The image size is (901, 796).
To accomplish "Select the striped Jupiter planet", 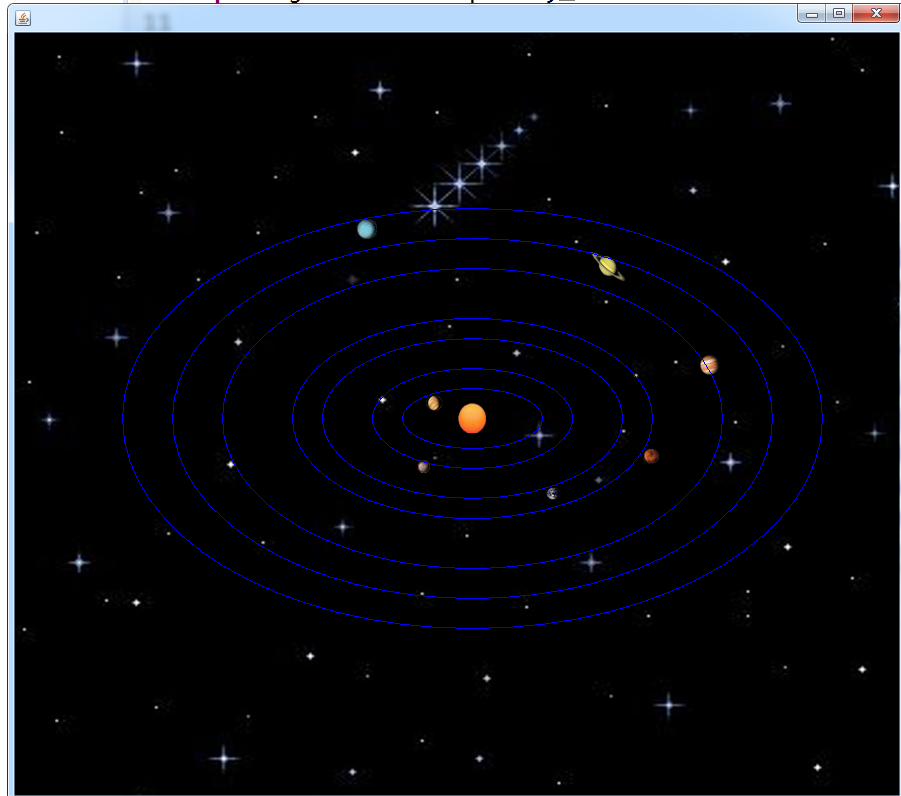I will click(709, 365).
